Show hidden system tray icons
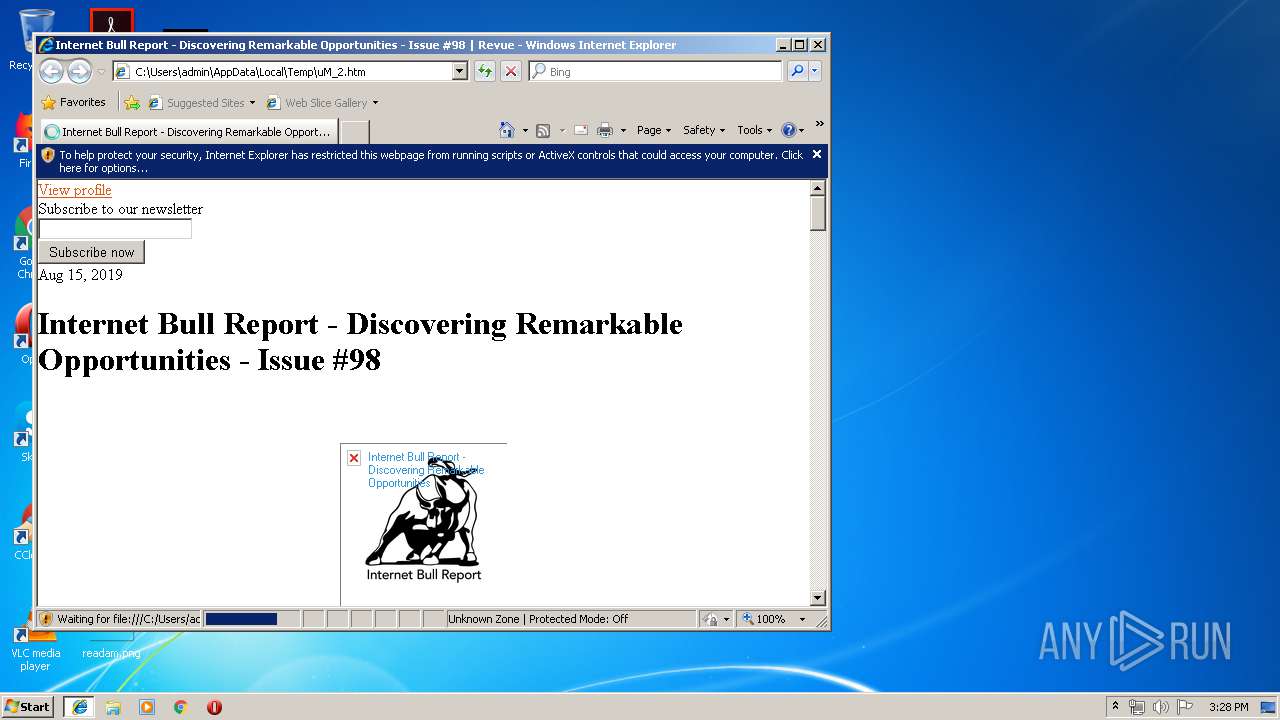Image resolution: width=1280 pixels, height=720 pixels. click(1116, 707)
